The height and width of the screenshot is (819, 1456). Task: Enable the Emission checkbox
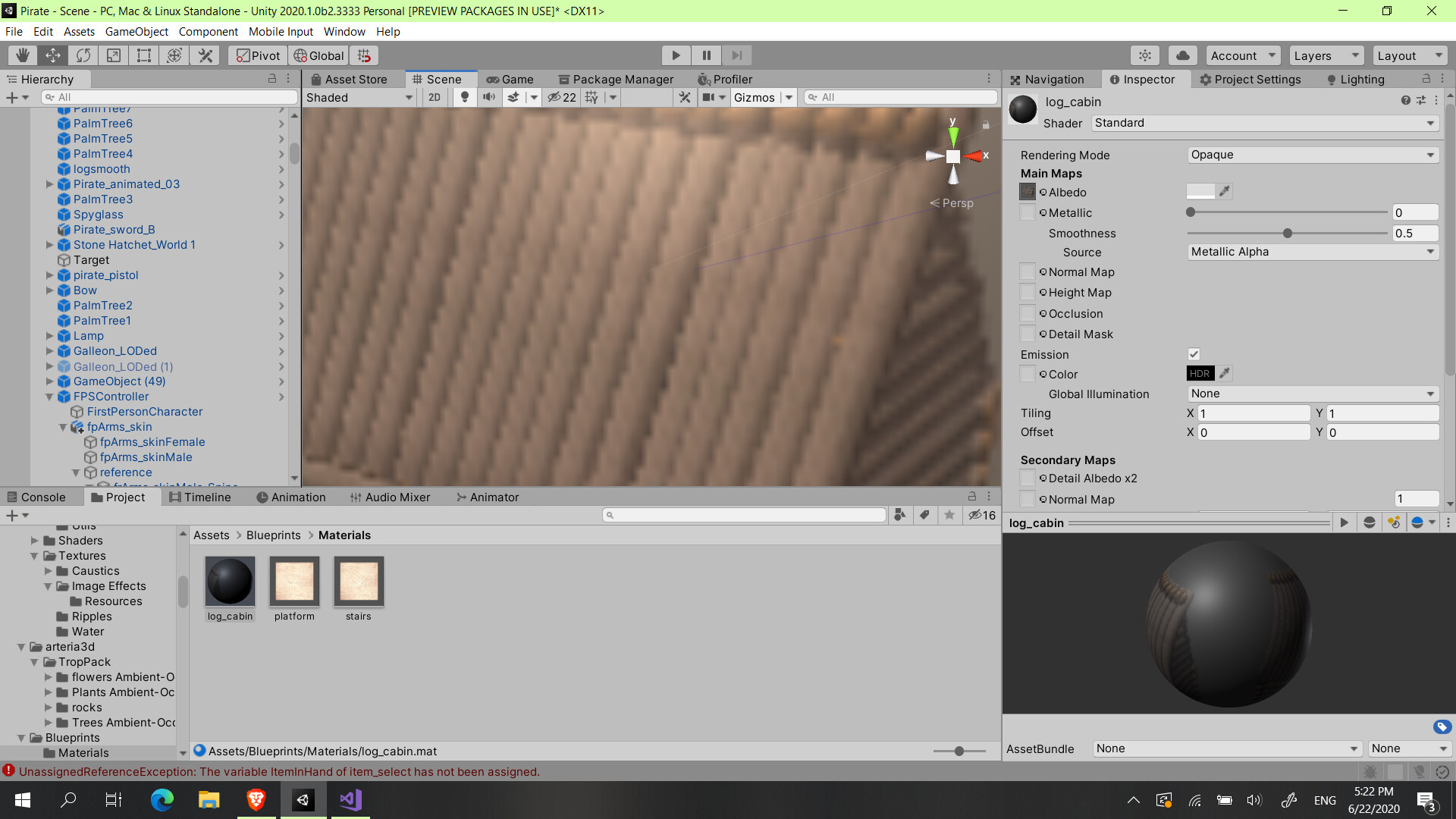pyautogui.click(x=1194, y=354)
